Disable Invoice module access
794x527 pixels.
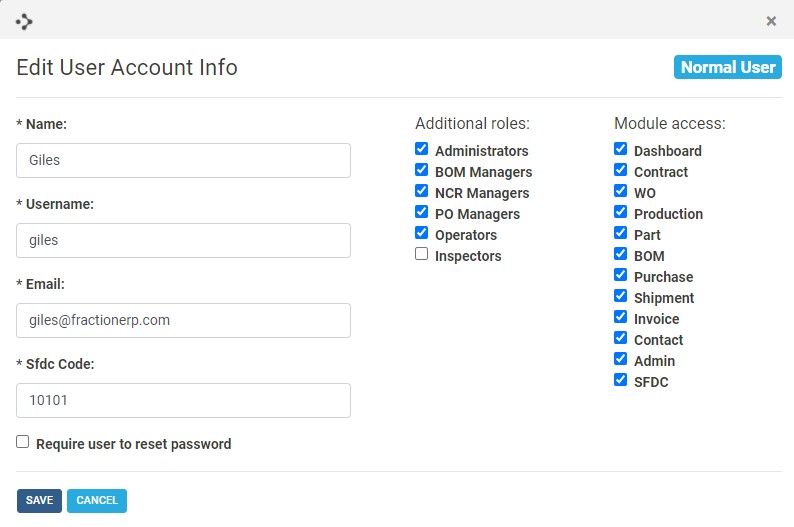(x=621, y=318)
